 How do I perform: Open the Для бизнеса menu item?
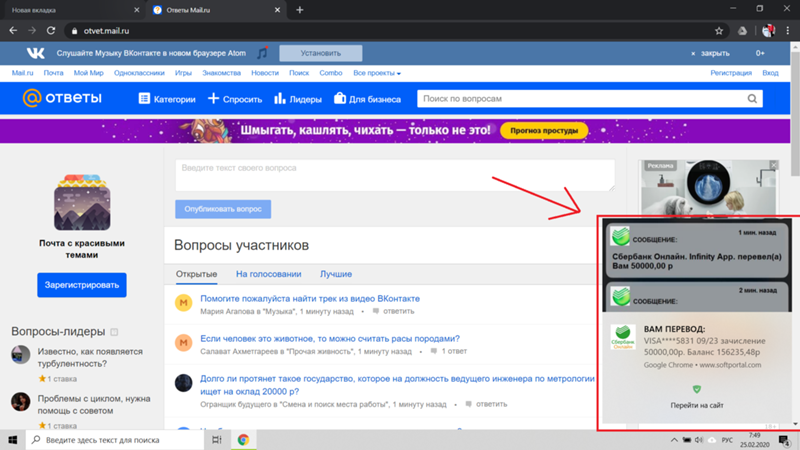pos(367,99)
